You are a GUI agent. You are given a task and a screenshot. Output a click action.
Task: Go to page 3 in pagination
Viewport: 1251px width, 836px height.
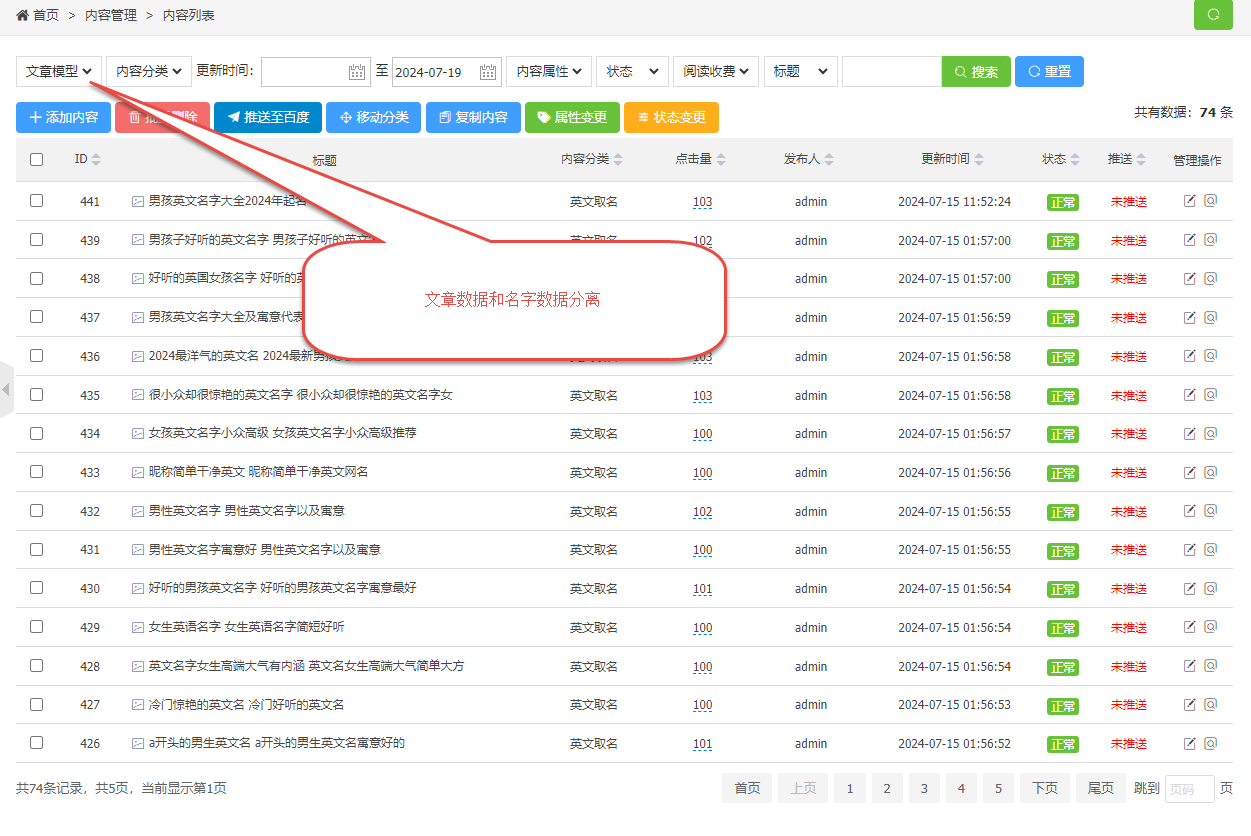coord(924,788)
